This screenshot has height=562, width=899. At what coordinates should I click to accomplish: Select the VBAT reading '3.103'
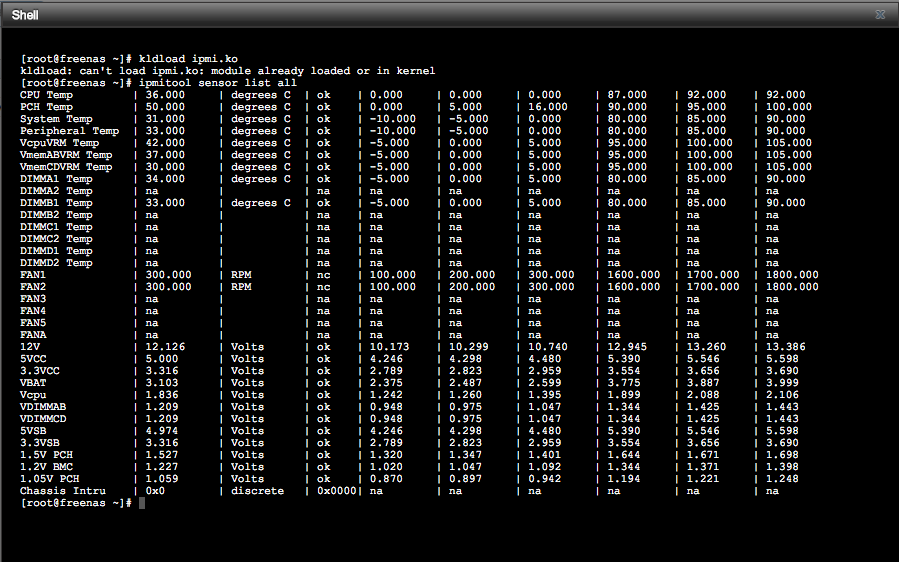click(162, 384)
